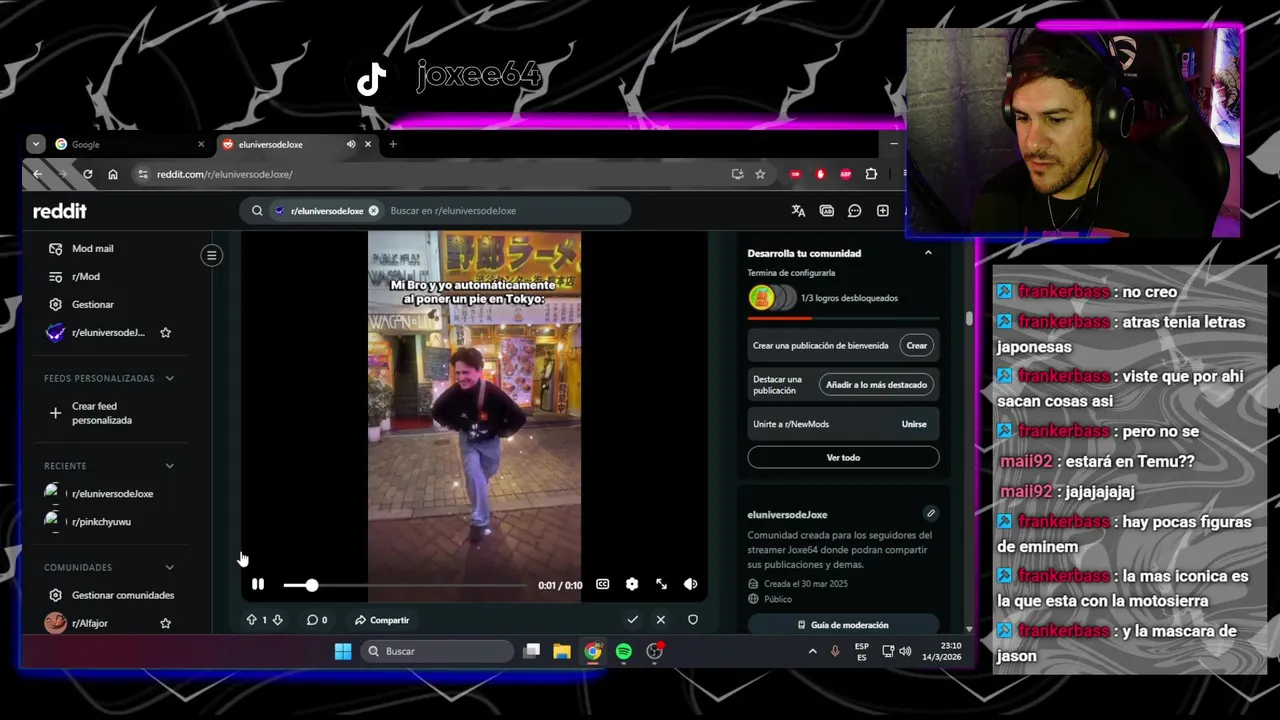This screenshot has height=720, width=1280.
Task: Open r/Alfajor community
Action: (x=89, y=623)
